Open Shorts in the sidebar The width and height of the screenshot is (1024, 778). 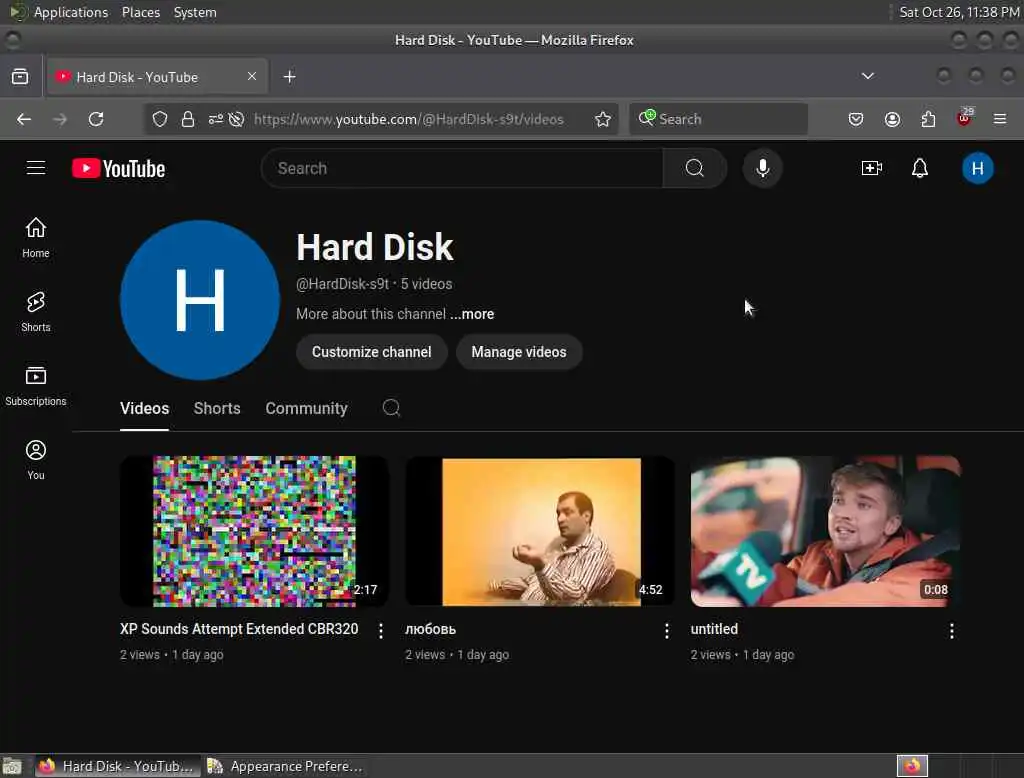coord(36,312)
